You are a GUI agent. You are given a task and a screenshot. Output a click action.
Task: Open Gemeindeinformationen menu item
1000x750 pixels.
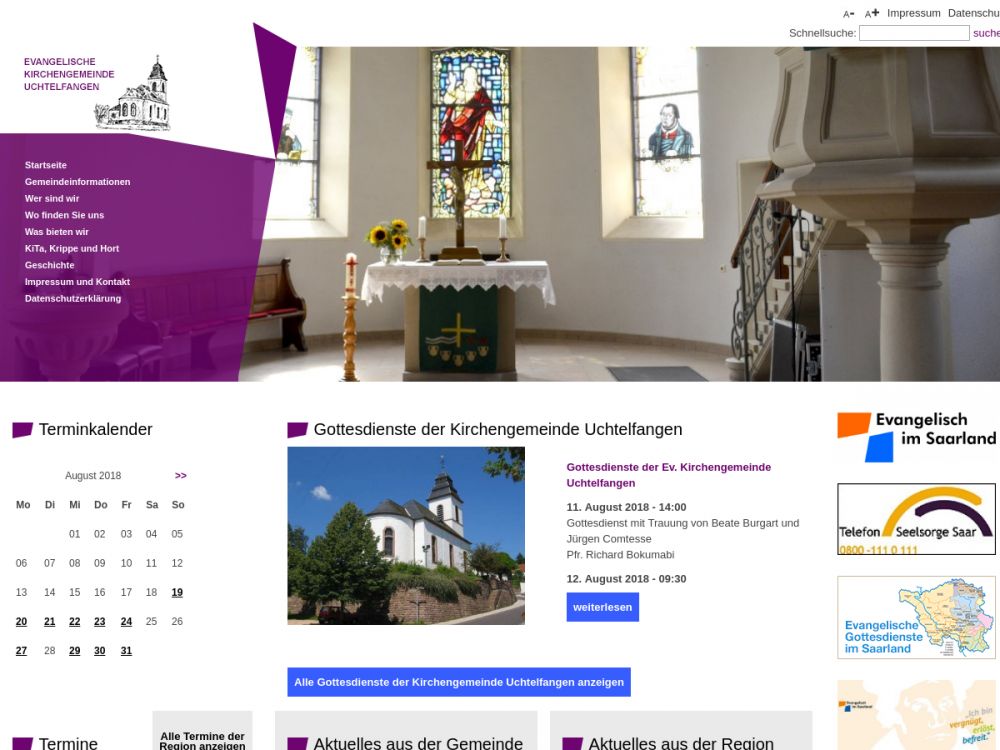[x=77, y=182]
